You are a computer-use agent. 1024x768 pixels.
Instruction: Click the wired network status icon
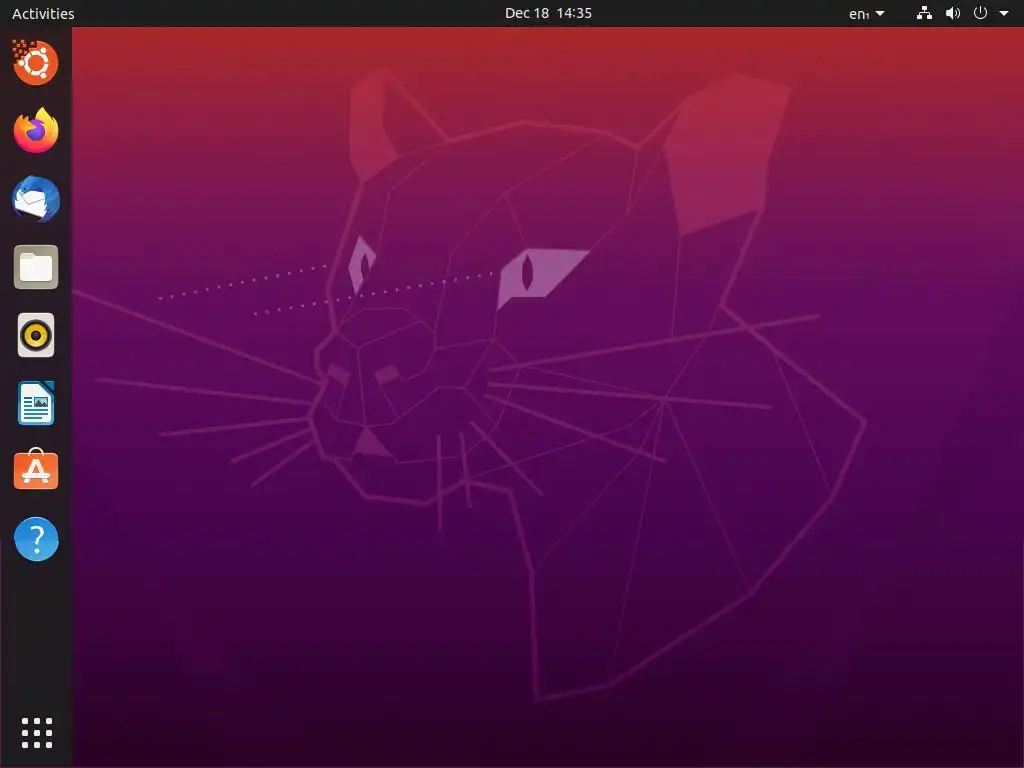point(924,13)
